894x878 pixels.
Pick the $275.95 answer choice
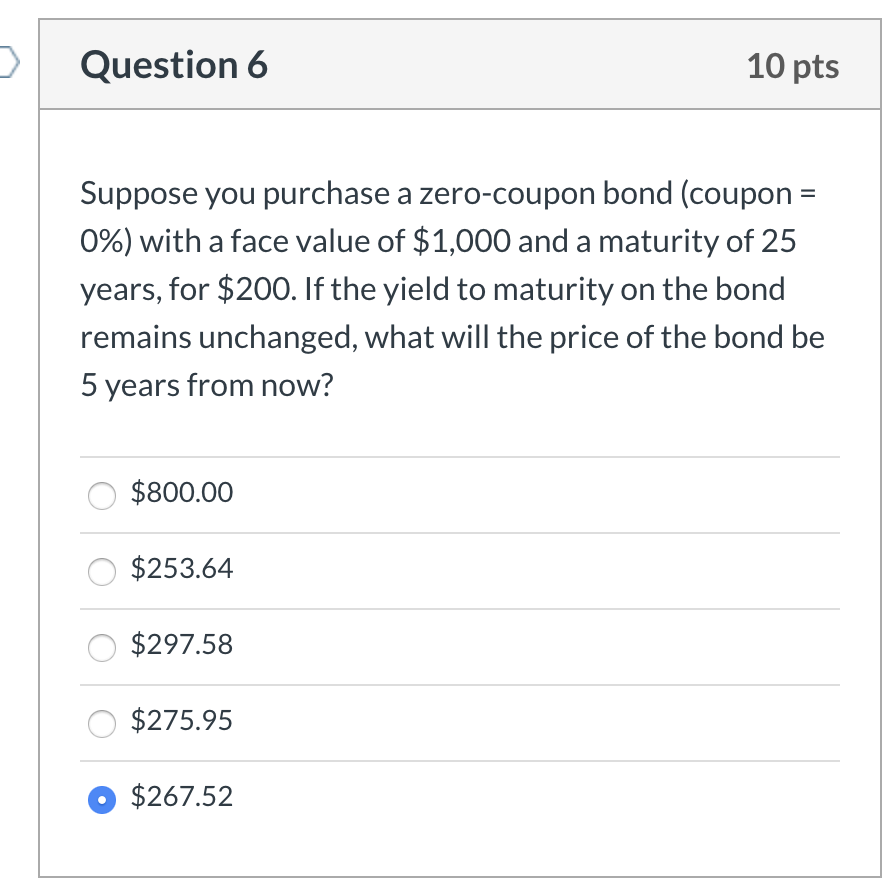(x=101, y=724)
